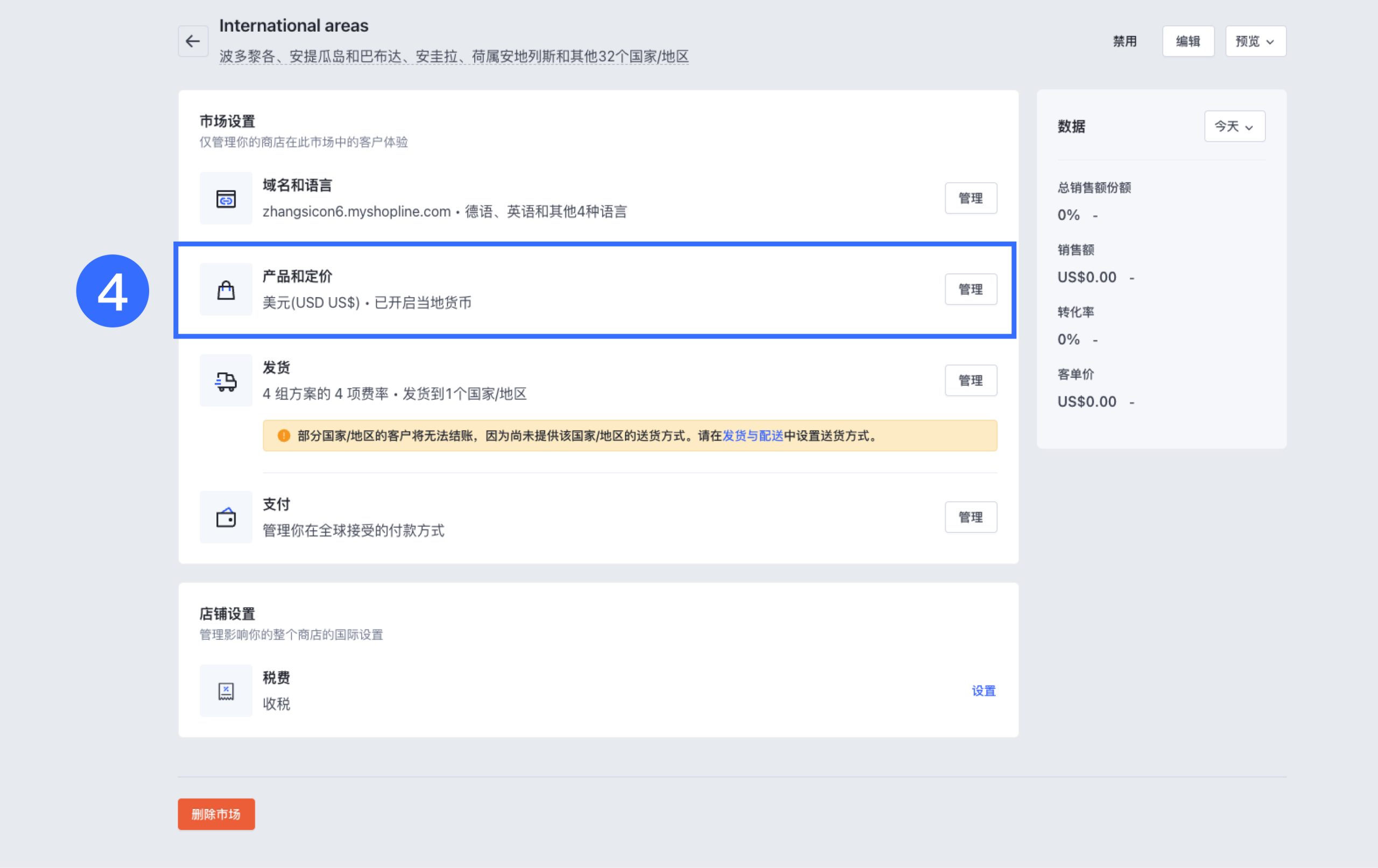
Task: Select the 编辑 option at top right
Action: pyautogui.click(x=1189, y=40)
